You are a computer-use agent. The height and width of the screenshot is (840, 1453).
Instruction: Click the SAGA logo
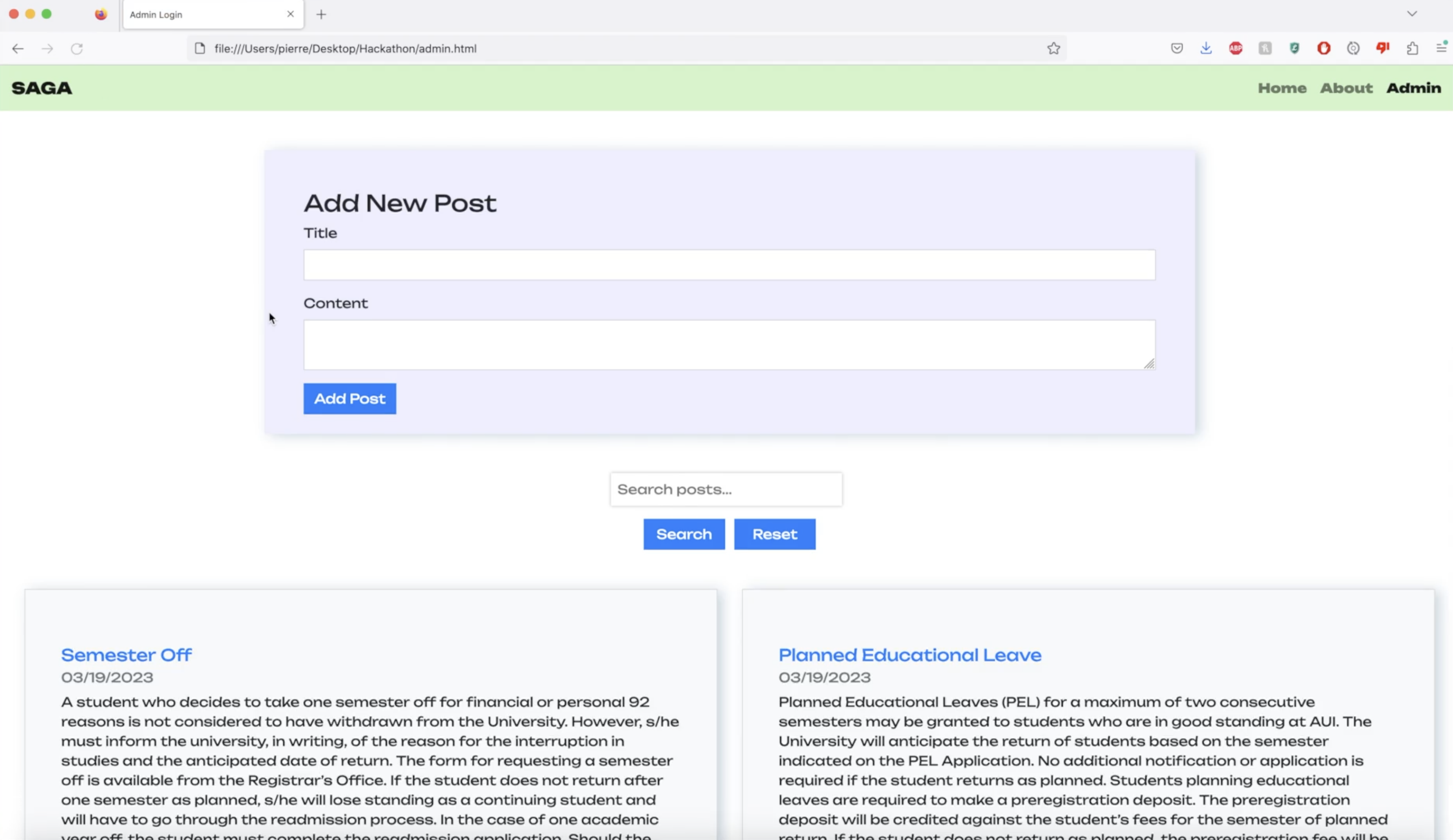(x=42, y=88)
